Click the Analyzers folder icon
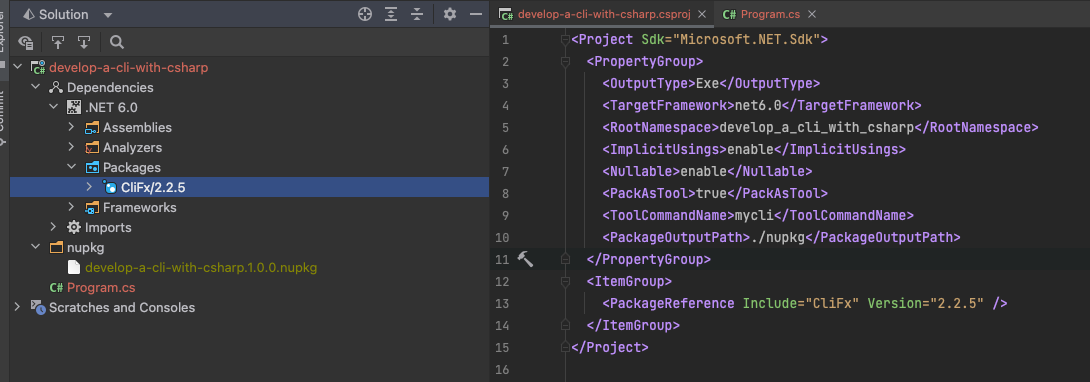The height and width of the screenshot is (382, 1090). coord(92,147)
